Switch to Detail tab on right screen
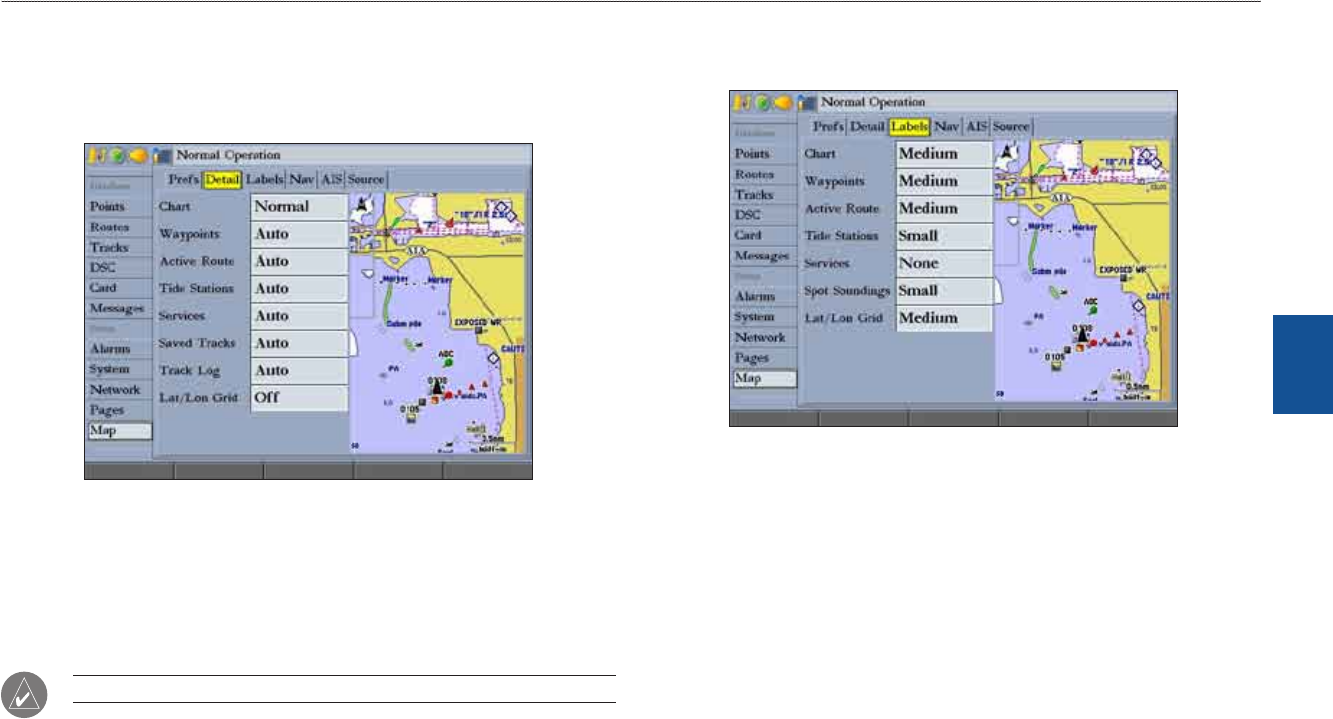 (x=867, y=126)
